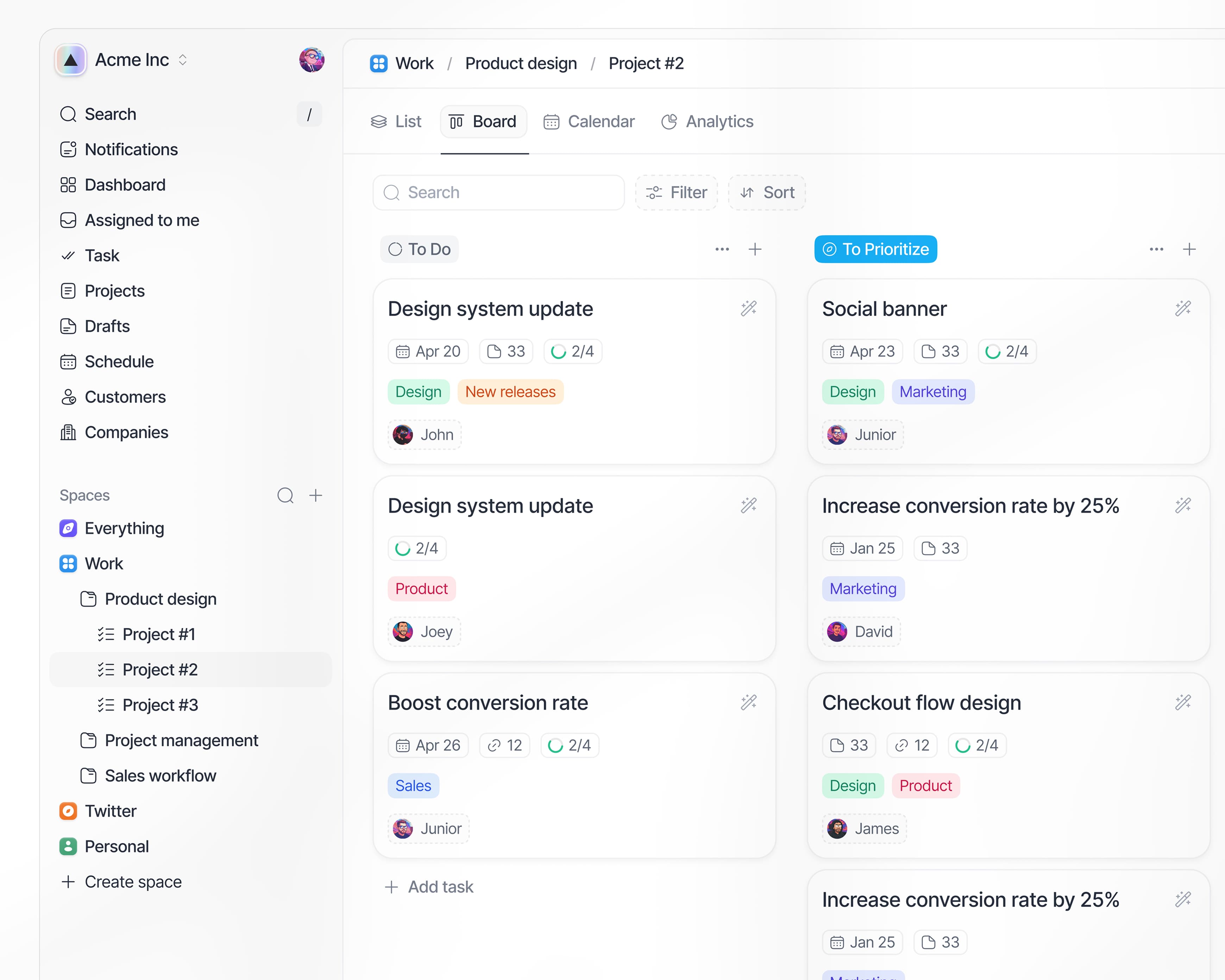
Task: Click Create space
Action: [121, 882]
